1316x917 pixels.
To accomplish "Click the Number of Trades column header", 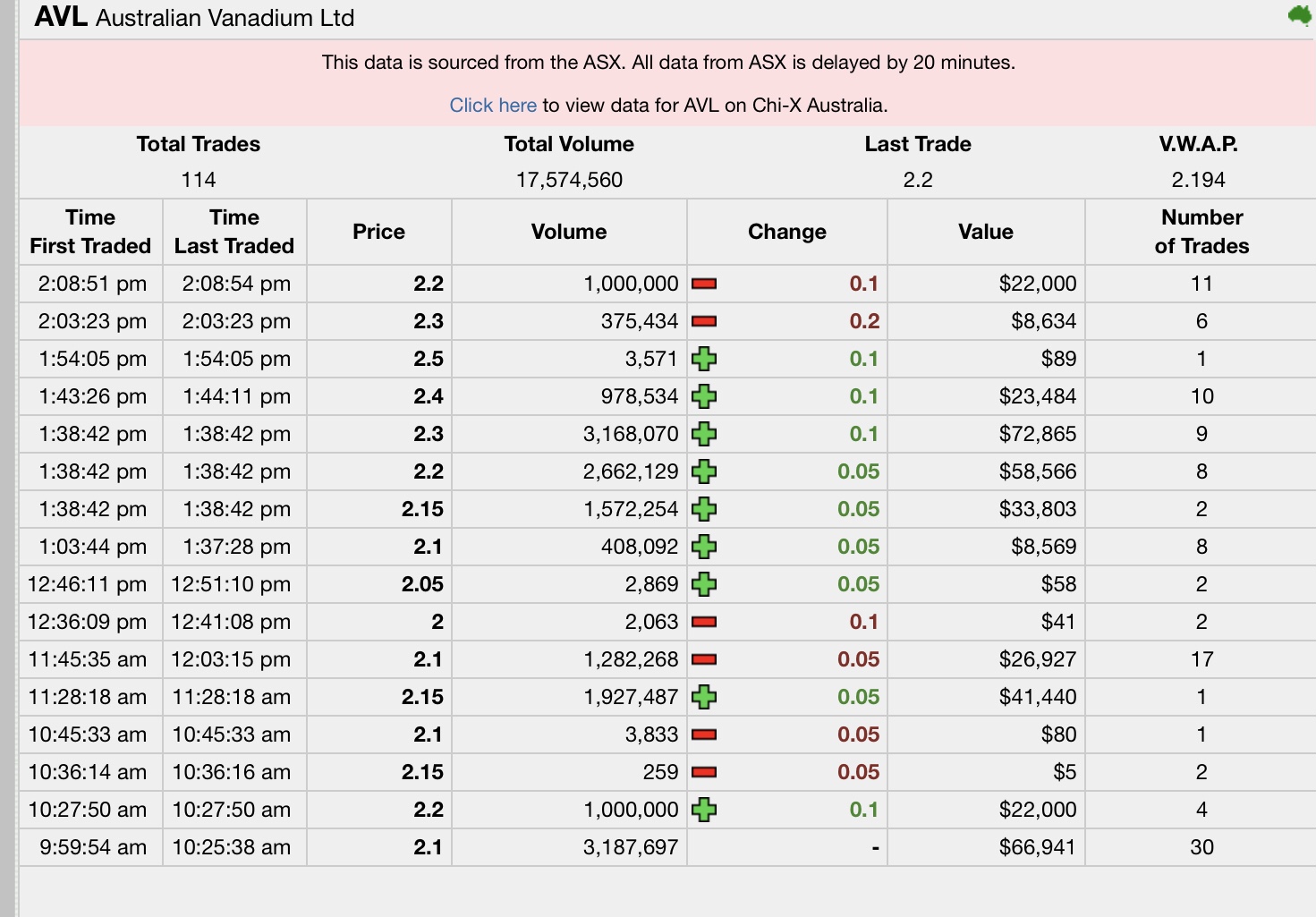I will coord(1201,232).
